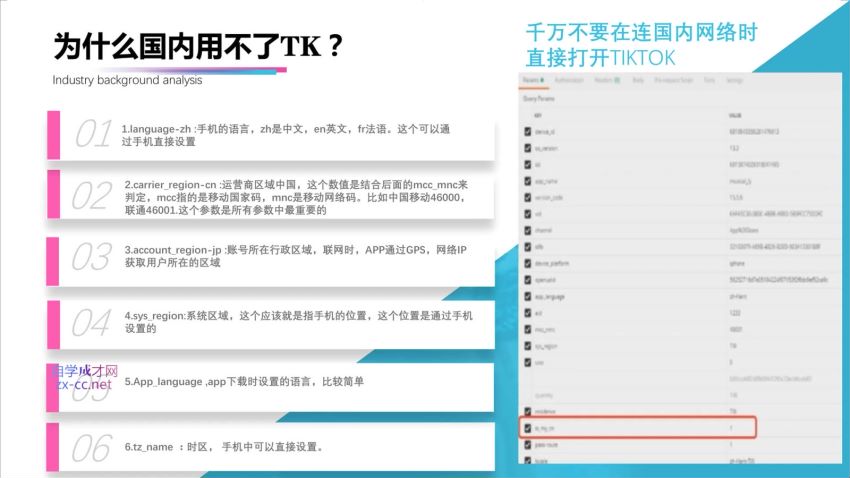
Task: Click the large 06 number
Action: coord(92,448)
